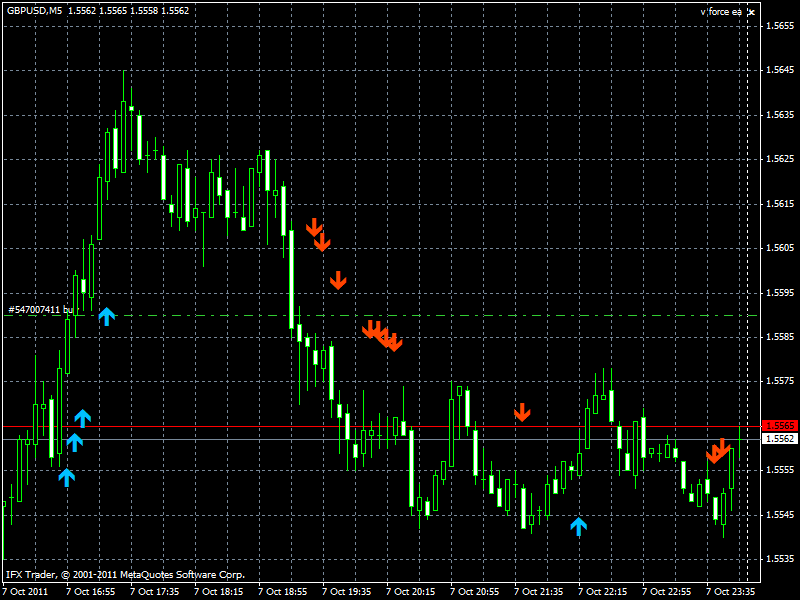Select the lowest blue up arrow at the left
The width and height of the screenshot is (800, 600).
66,477
